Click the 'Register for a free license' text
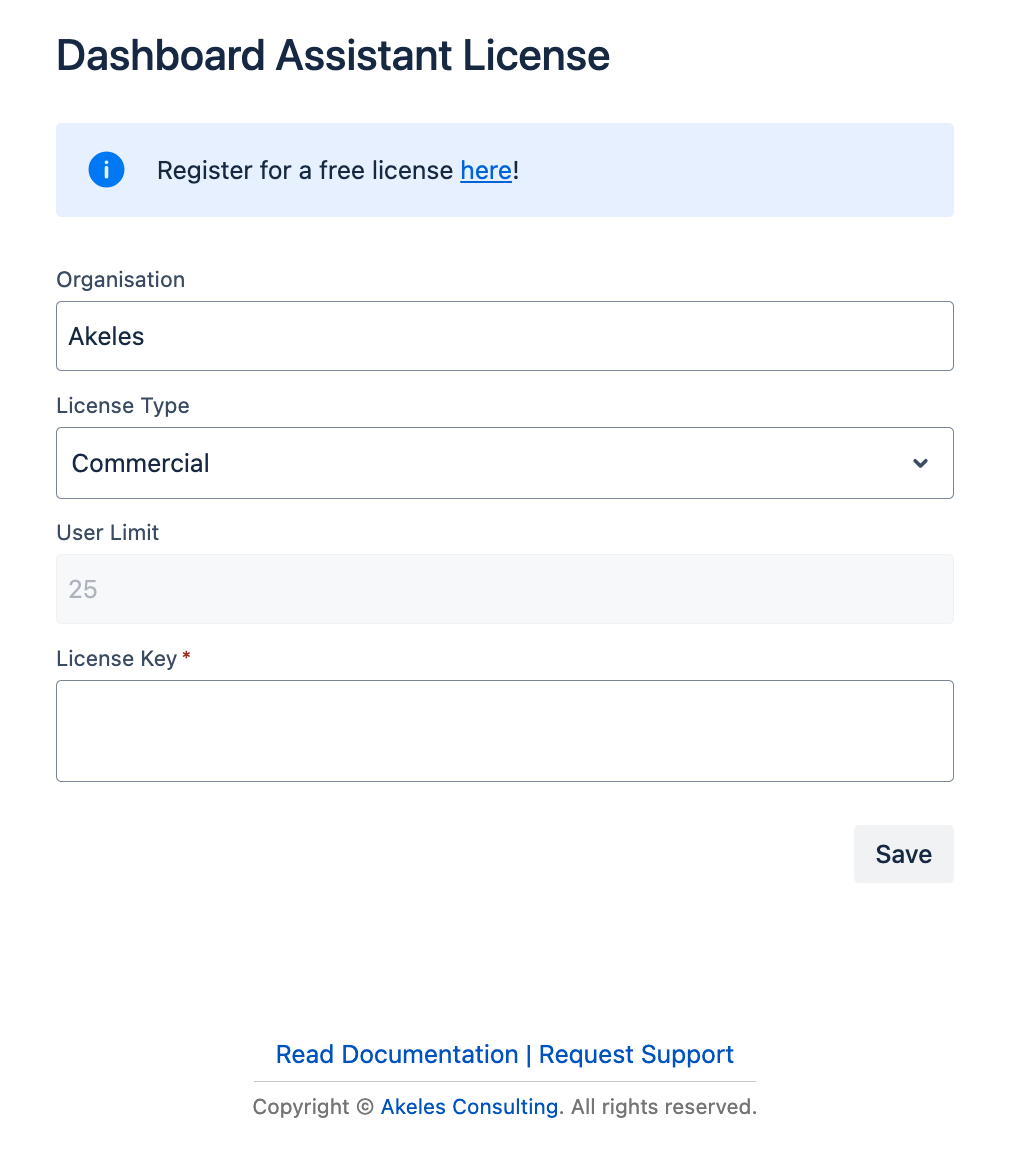The width and height of the screenshot is (1016, 1164). [305, 171]
